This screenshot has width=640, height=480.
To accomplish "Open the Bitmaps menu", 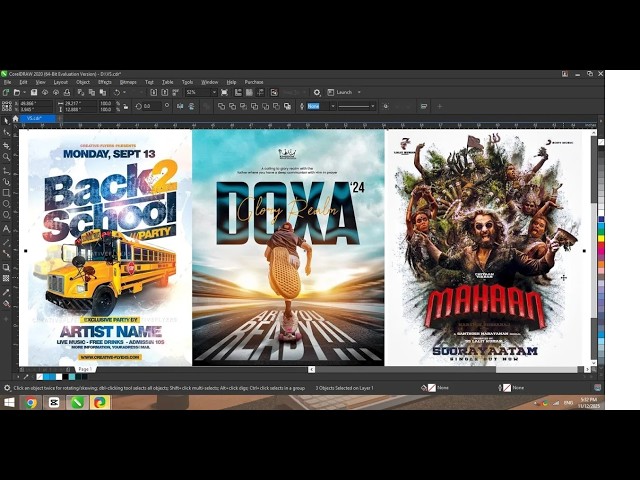I will 128,82.
